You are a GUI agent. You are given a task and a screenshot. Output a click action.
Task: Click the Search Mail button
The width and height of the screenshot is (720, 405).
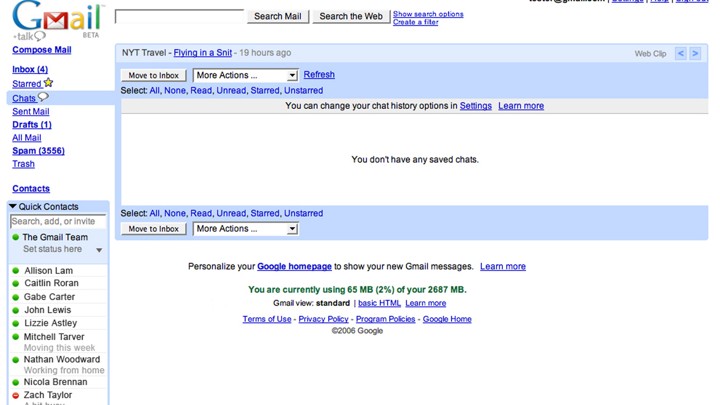278,17
